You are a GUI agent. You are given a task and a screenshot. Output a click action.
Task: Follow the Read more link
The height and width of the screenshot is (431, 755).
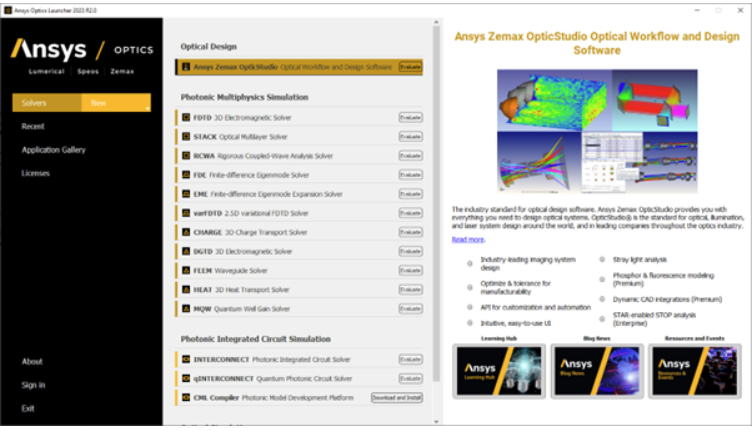(x=468, y=239)
